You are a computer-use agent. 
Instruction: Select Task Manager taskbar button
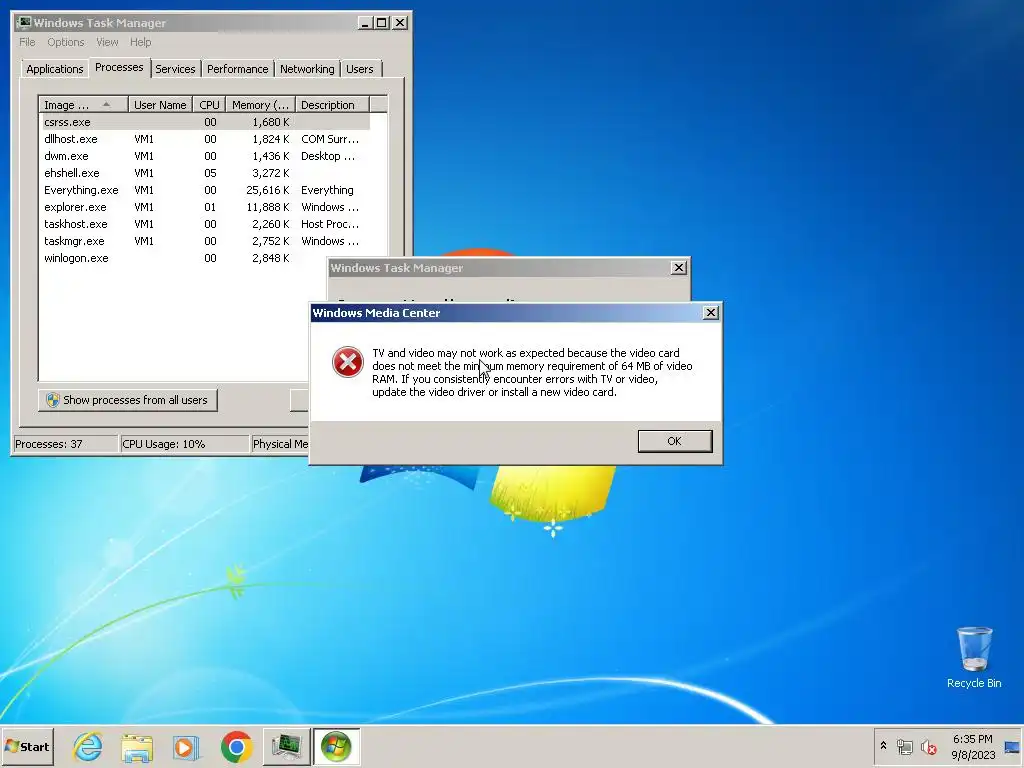point(286,747)
